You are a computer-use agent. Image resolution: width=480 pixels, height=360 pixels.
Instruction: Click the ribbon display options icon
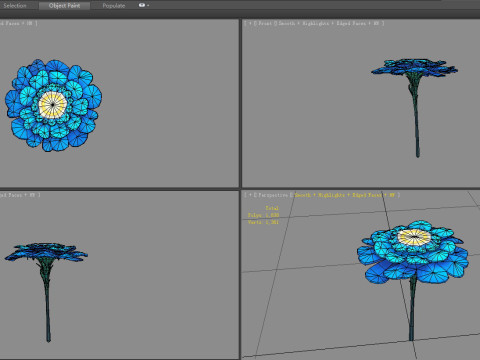coord(144,5)
